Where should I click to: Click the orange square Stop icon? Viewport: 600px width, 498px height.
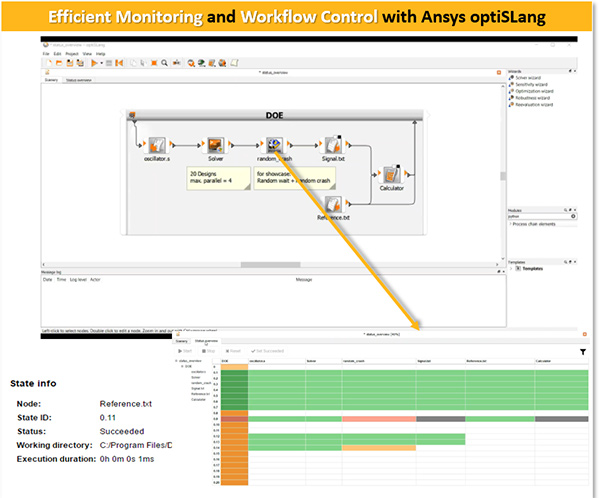[154, 63]
